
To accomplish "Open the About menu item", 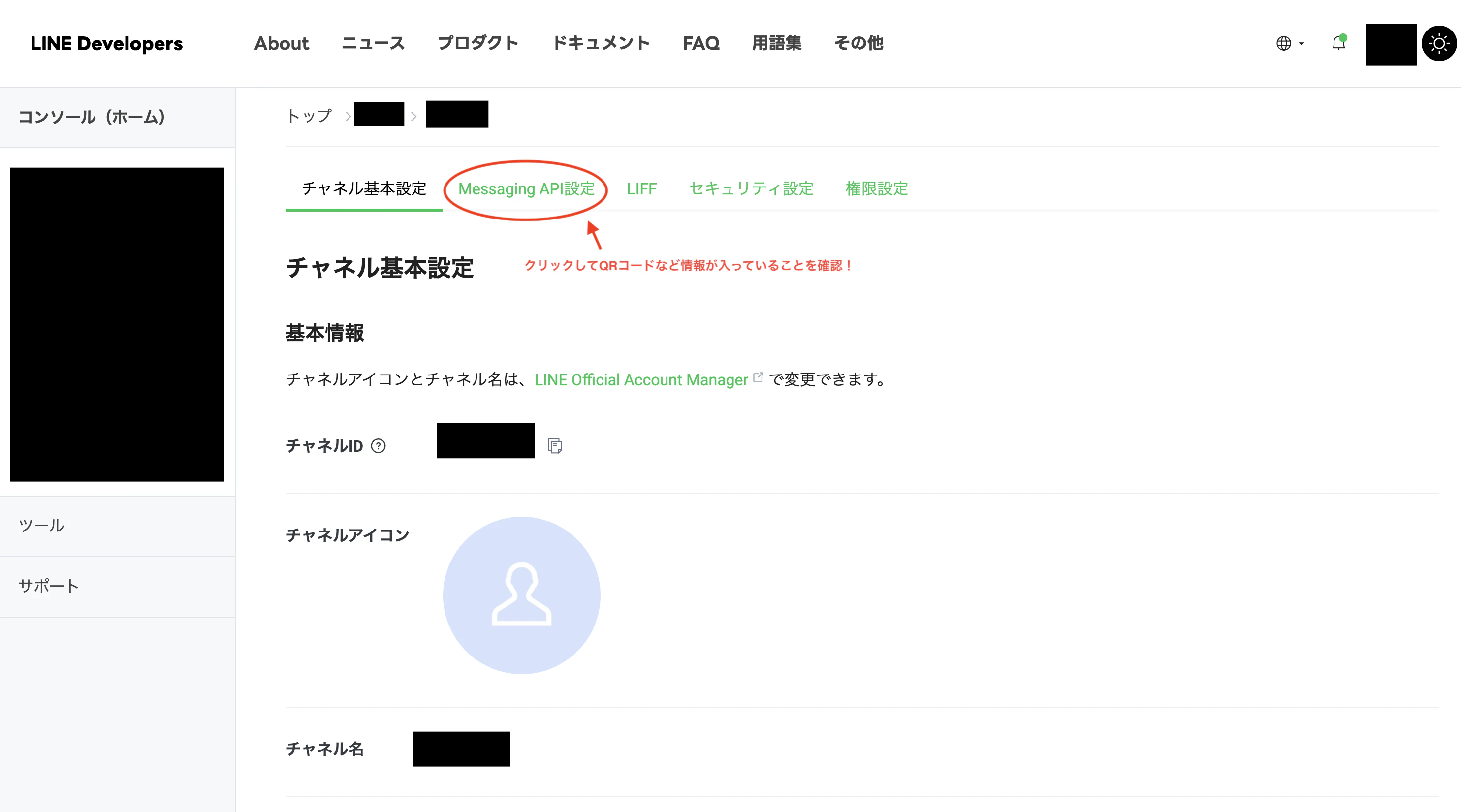I will [x=281, y=43].
